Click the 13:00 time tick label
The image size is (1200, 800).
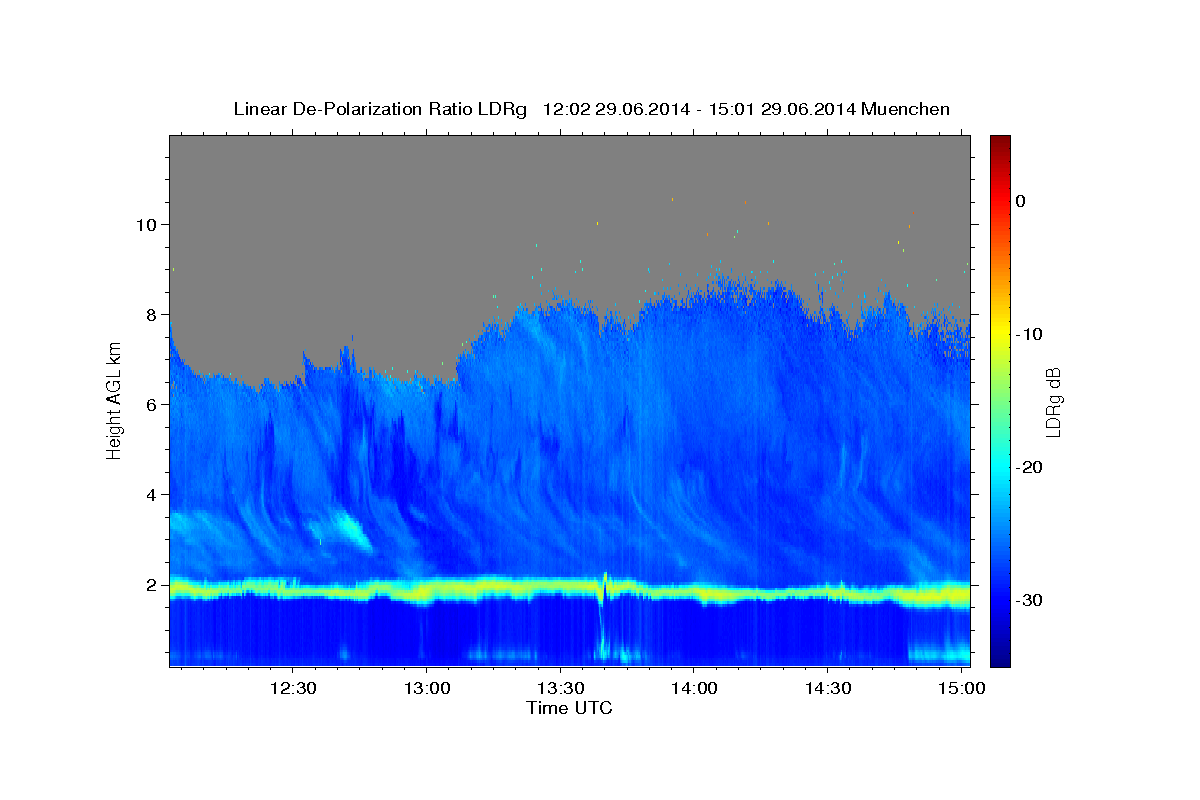click(426, 689)
